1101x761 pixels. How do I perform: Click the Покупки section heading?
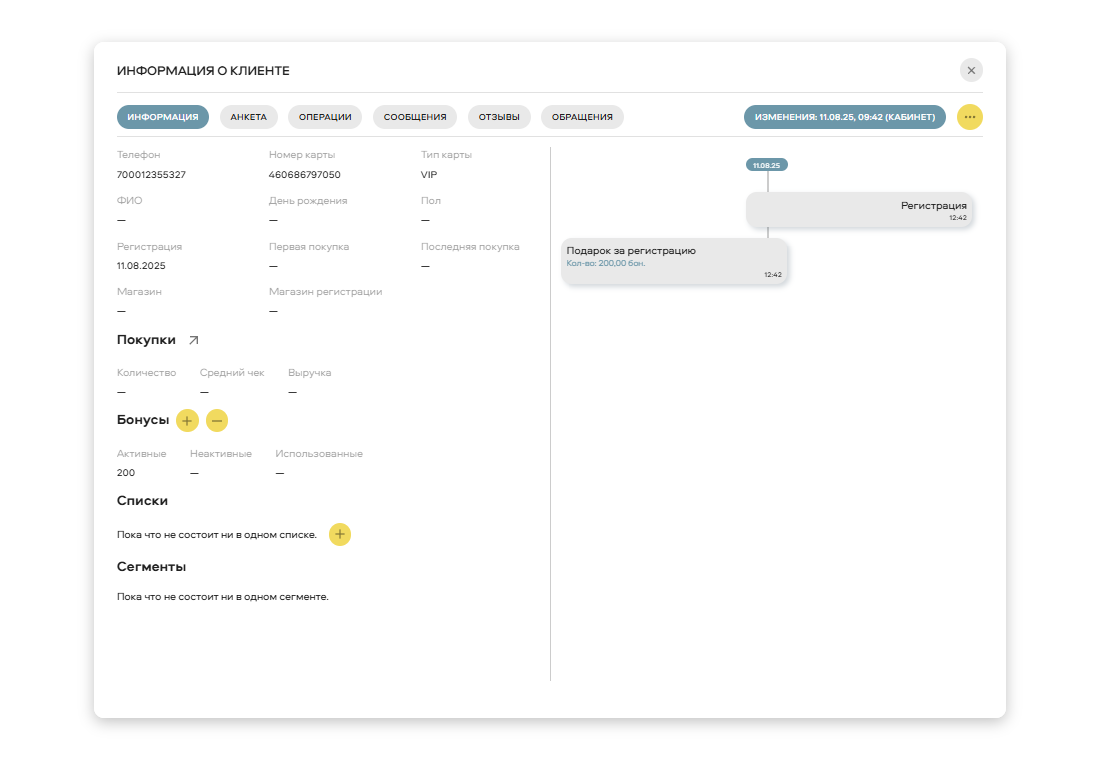click(146, 340)
